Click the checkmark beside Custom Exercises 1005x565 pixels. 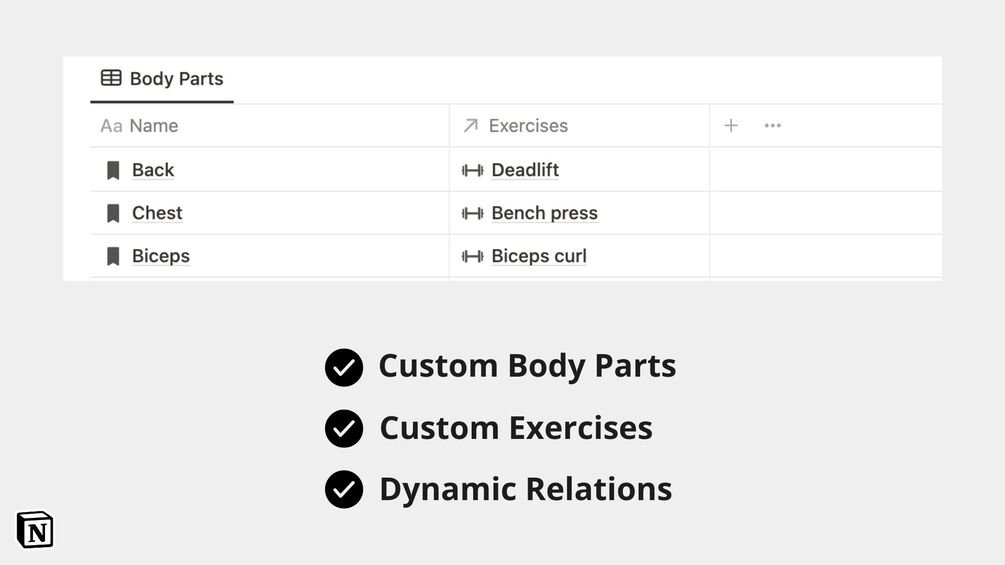[344, 429]
